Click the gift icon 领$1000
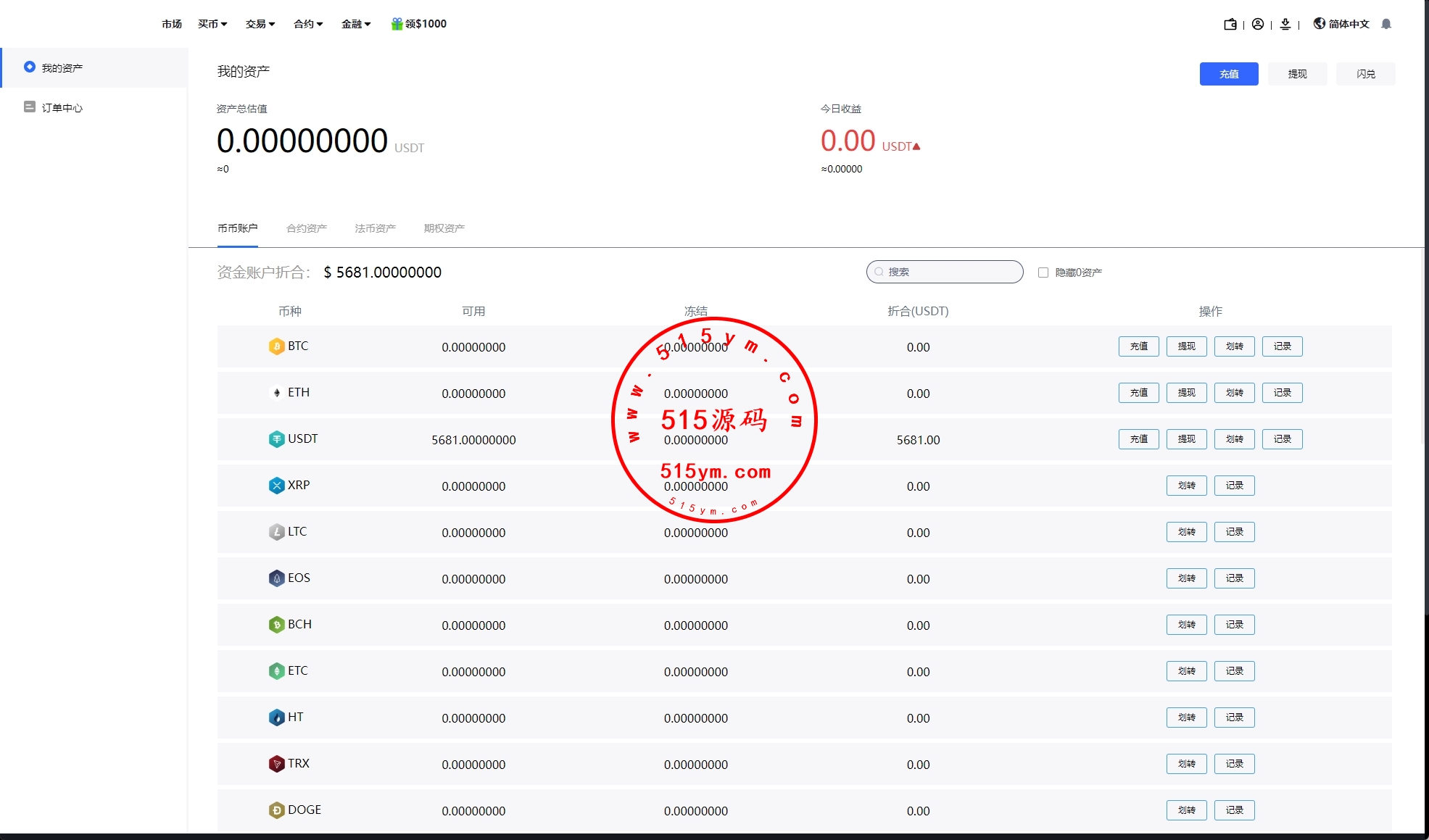The image size is (1429, 840). pyautogui.click(x=397, y=24)
